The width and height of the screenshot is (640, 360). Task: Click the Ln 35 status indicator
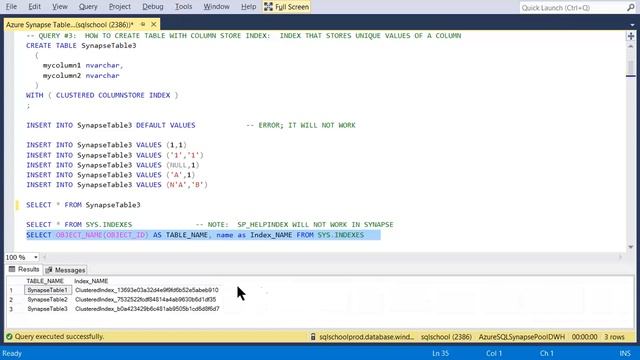click(x=440, y=353)
